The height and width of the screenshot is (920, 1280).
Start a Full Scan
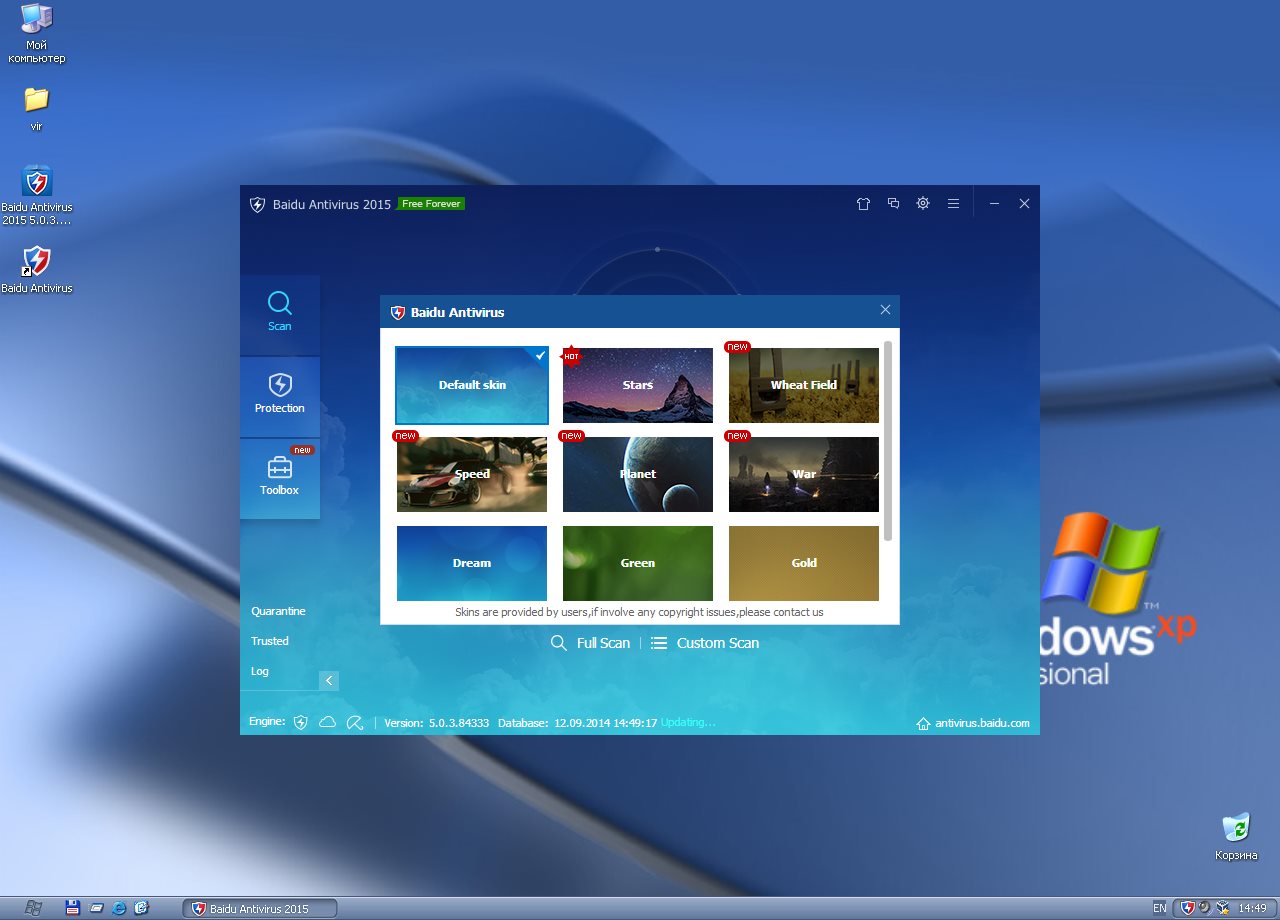pyautogui.click(x=591, y=643)
